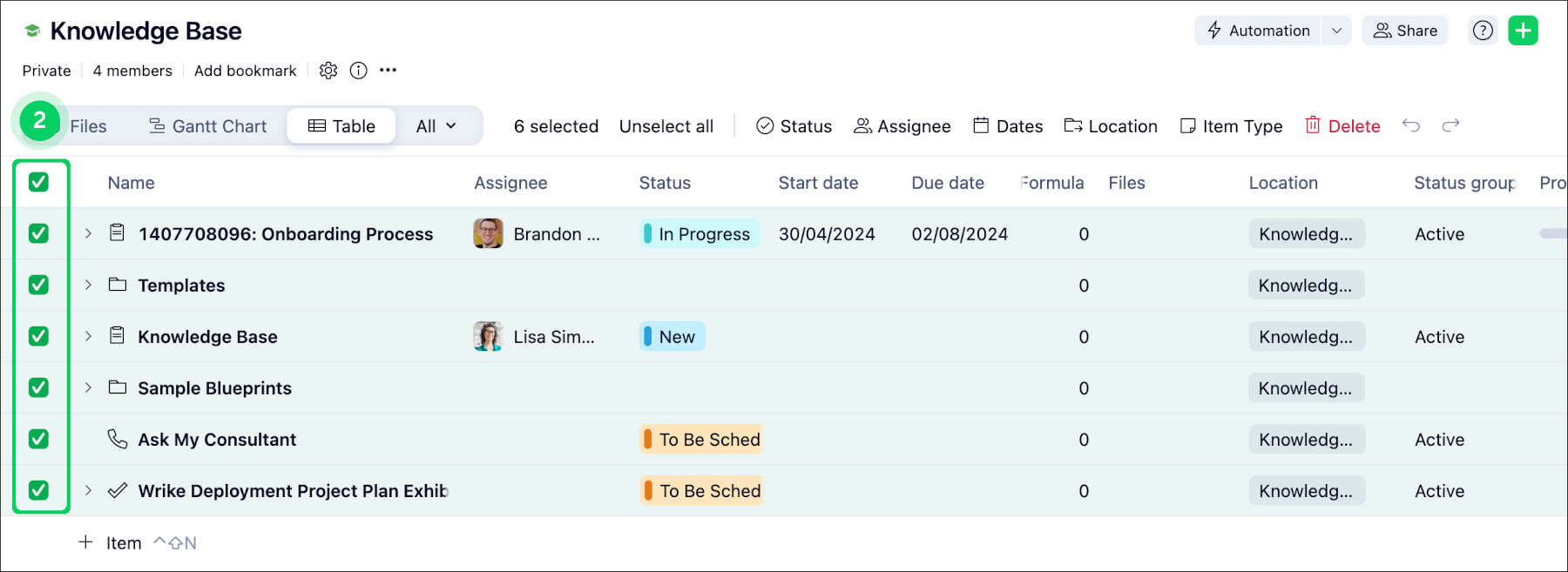Click the redo arrow icon
This screenshot has height=572, width=1568.
click(x=1450, y=125)
